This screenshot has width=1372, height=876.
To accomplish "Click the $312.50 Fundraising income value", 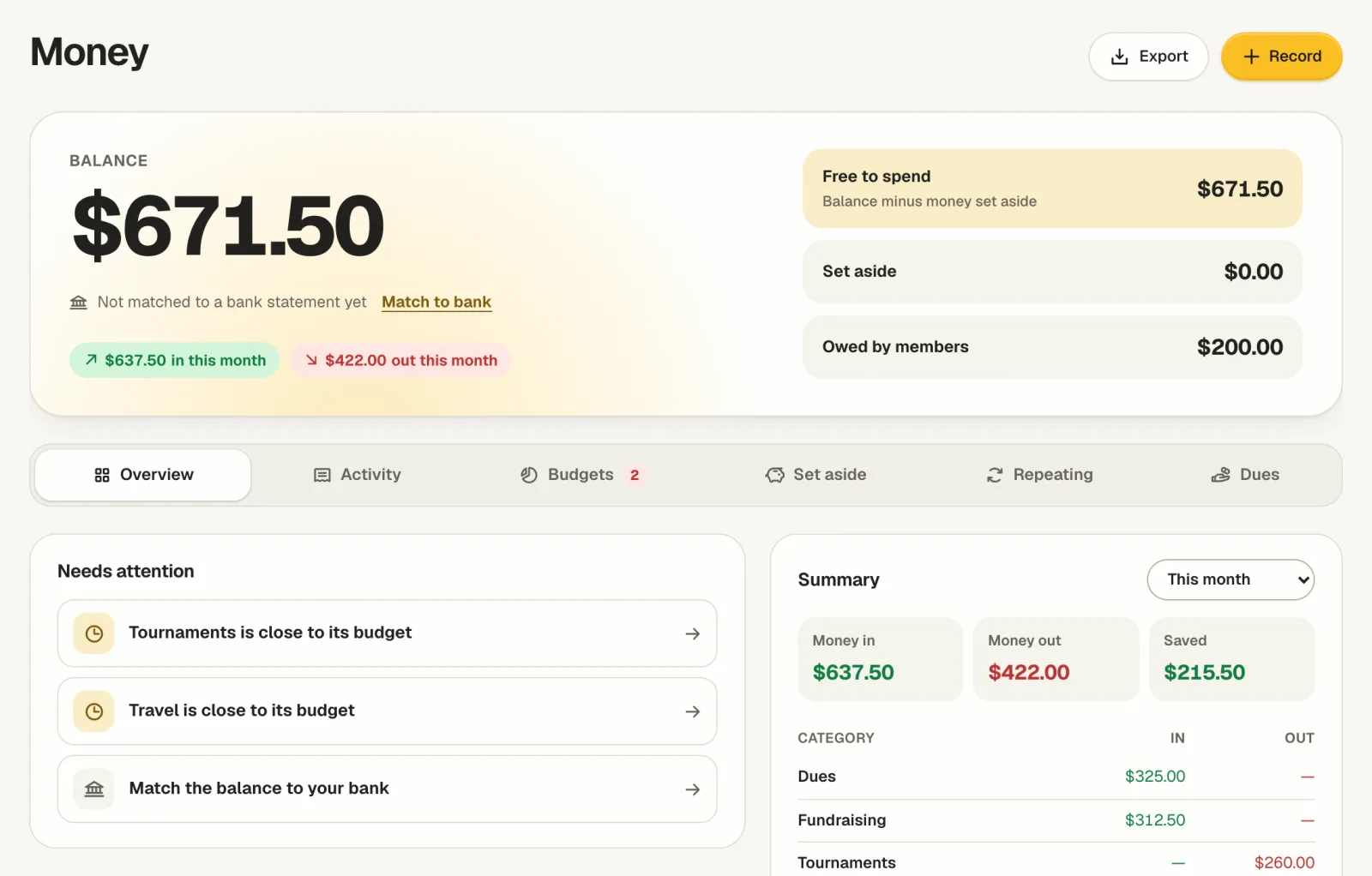I will point(1155,820).
